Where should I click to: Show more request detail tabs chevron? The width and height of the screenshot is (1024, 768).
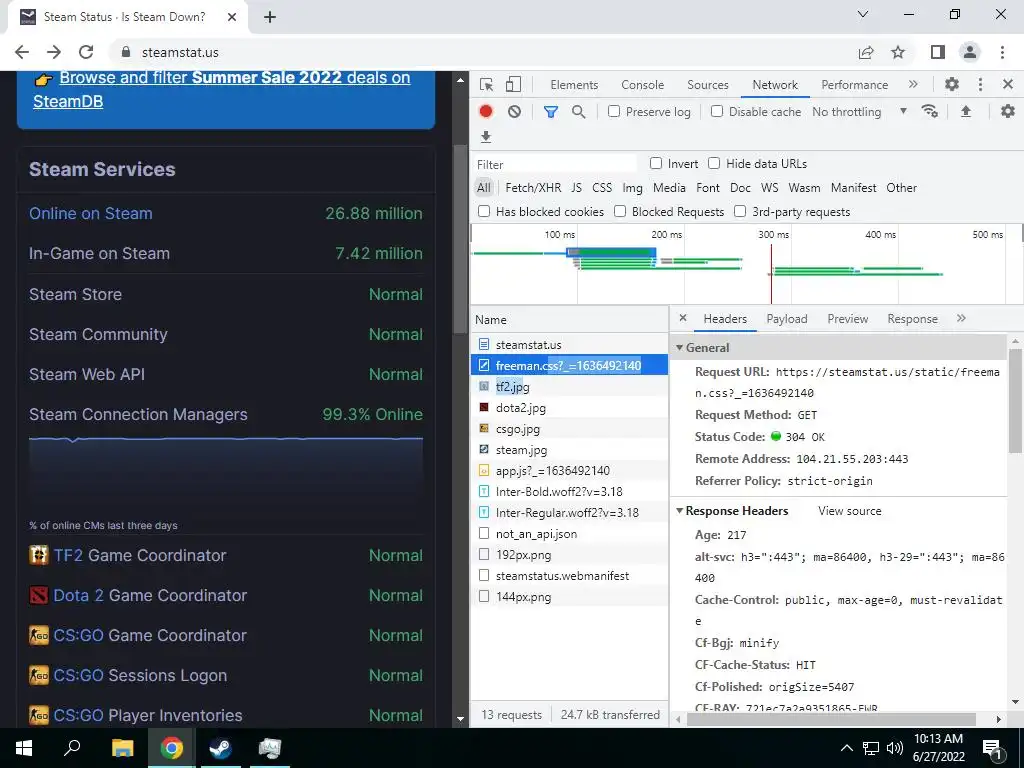(x=961, y=318)
